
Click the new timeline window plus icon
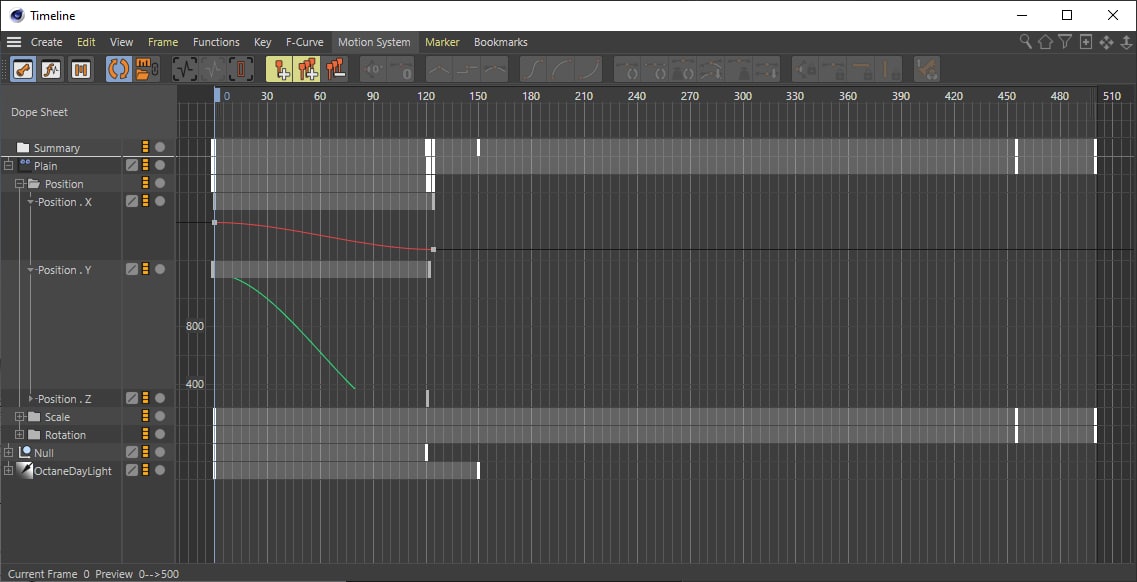click(1086, 42)
